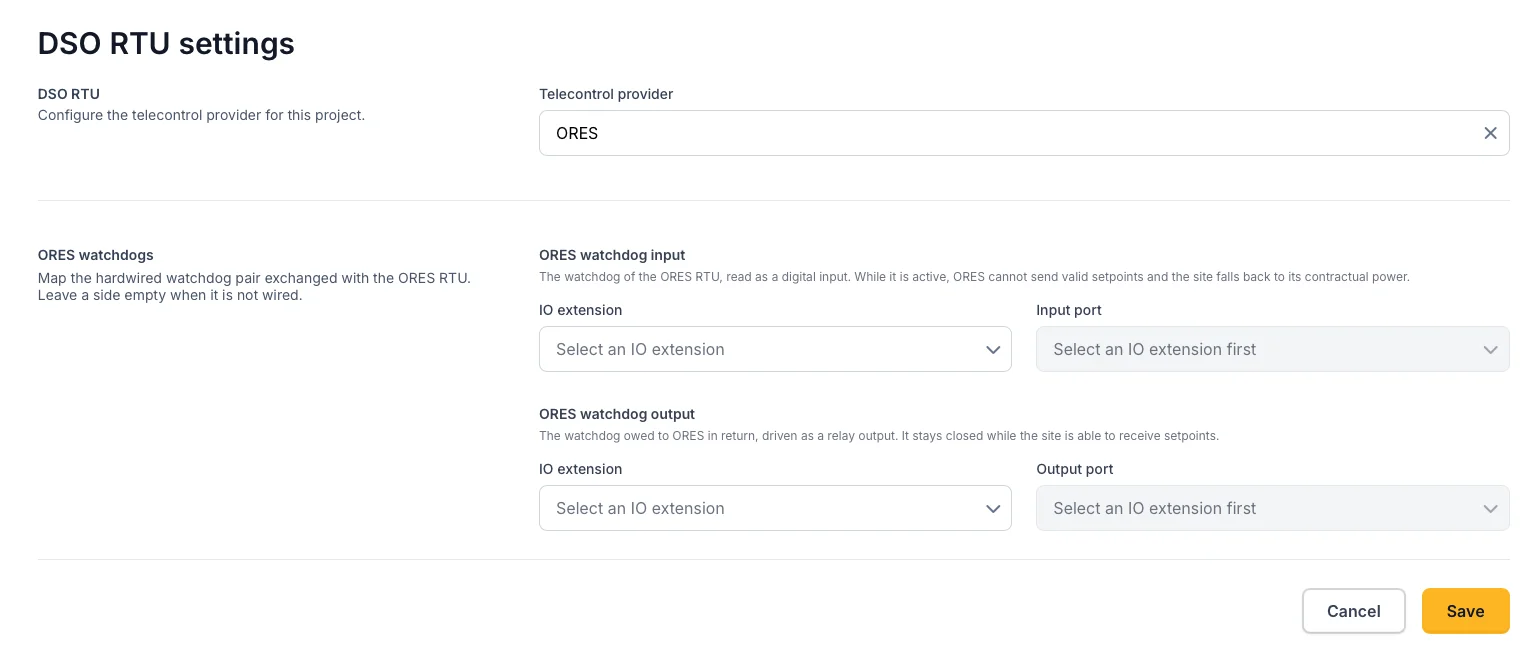Click "Configure the telecontrol provider" description text
Image resolution: width=1534 pixels, height=652 pixels.
tap(201, 115)
